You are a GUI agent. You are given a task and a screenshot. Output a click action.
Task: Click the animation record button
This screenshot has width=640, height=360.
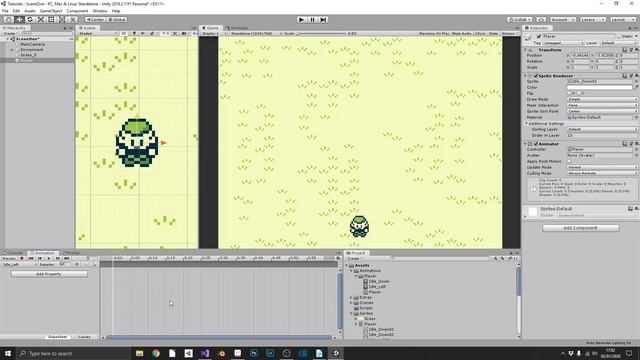[x=22, y=258]
